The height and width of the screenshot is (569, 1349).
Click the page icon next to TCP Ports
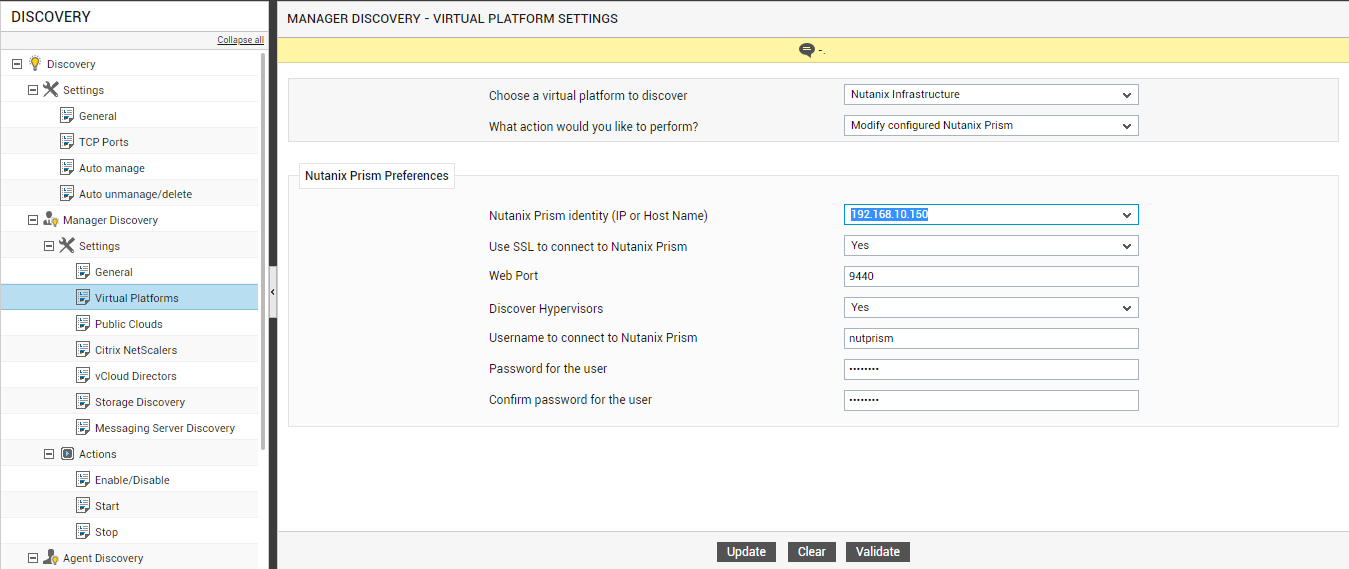point(67,141)
